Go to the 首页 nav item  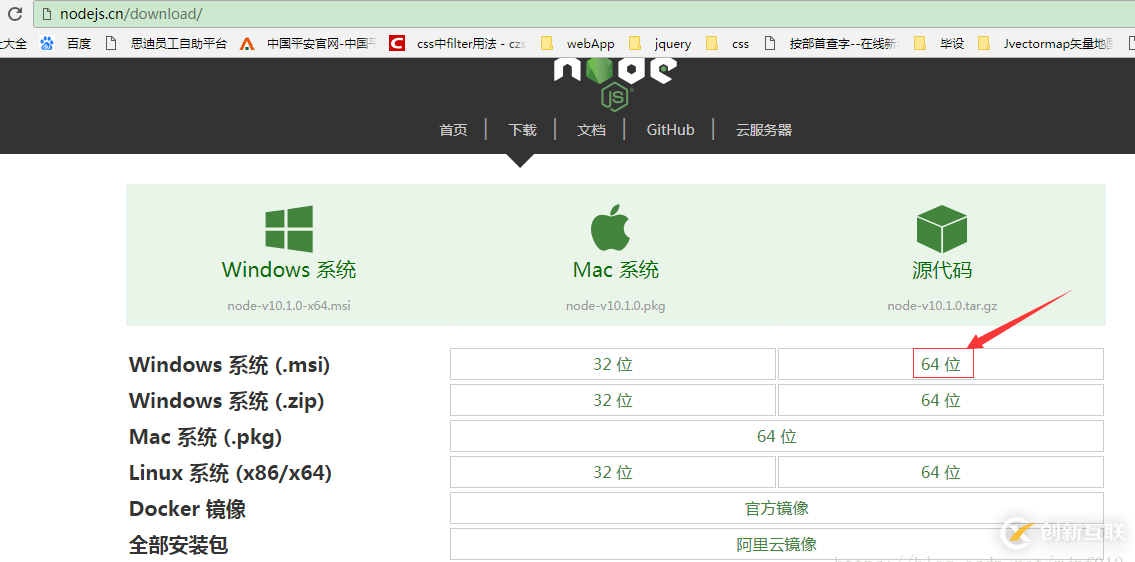[x=453, y=130]
